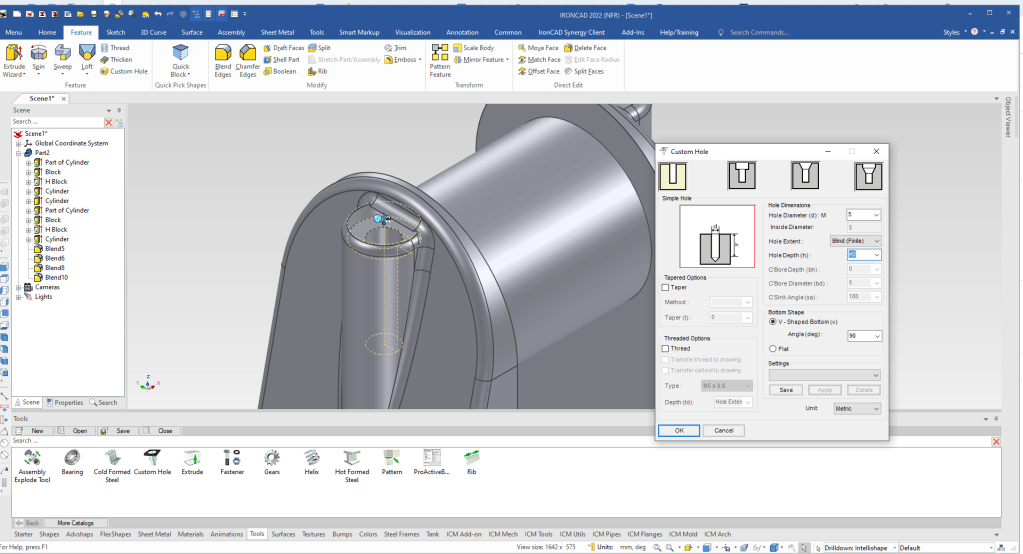The image size is (1023, 554).
Task: Switch to the Sheet Metal ribbon tab
Action: (278, 32)
